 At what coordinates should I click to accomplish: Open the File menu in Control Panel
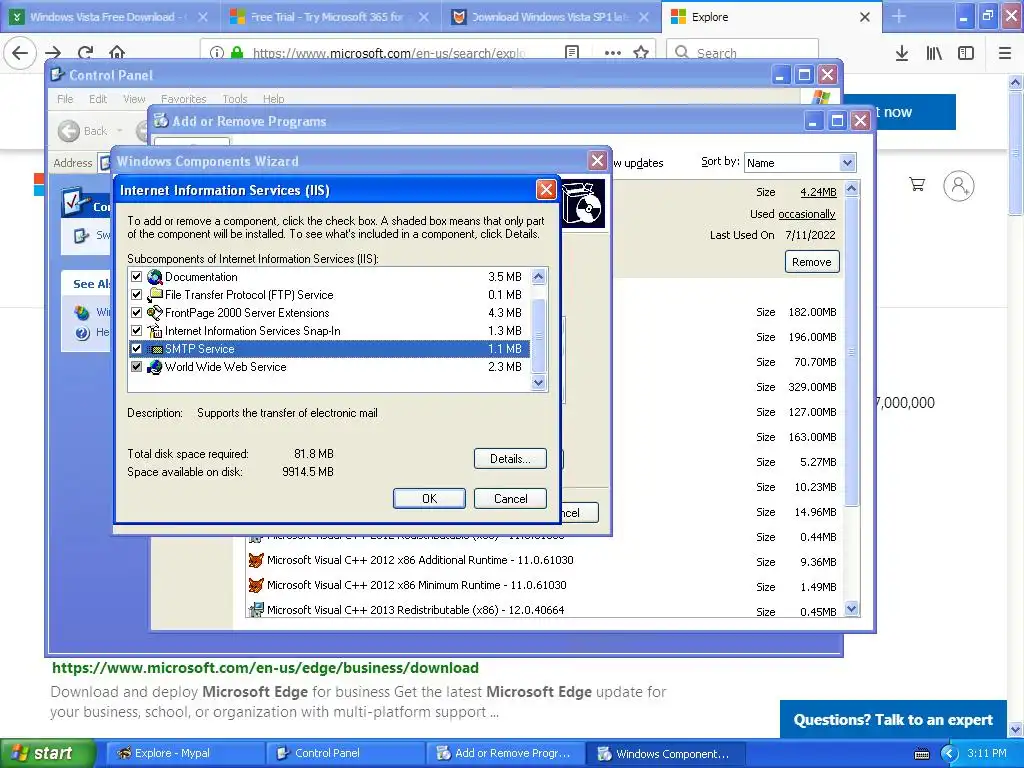pos(65,99)
